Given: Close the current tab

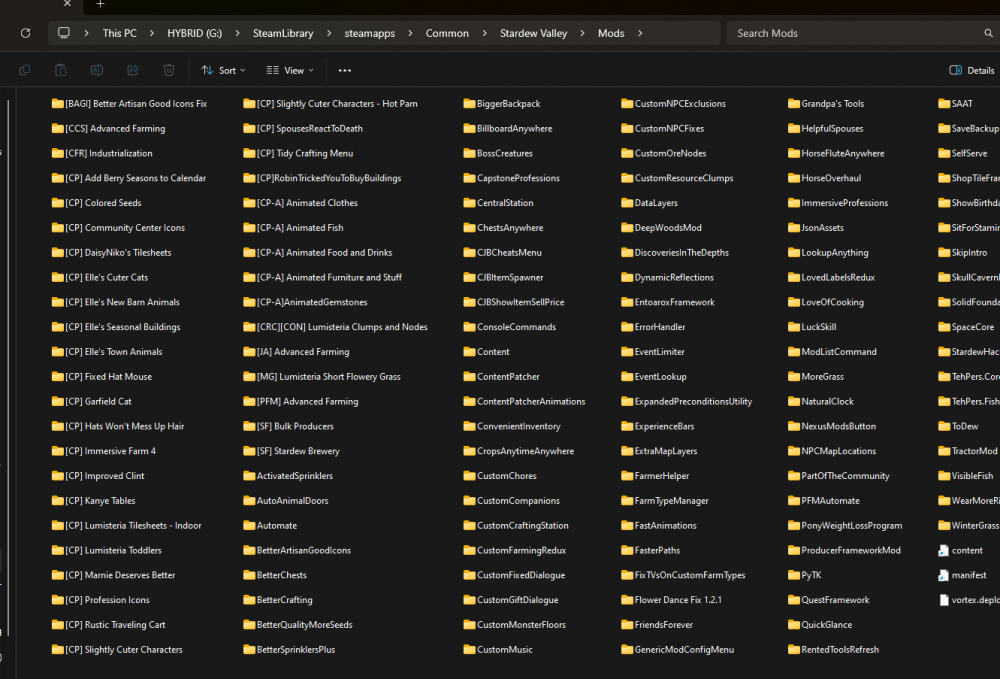Looking at the screenshot, I should tap(68, 4).
